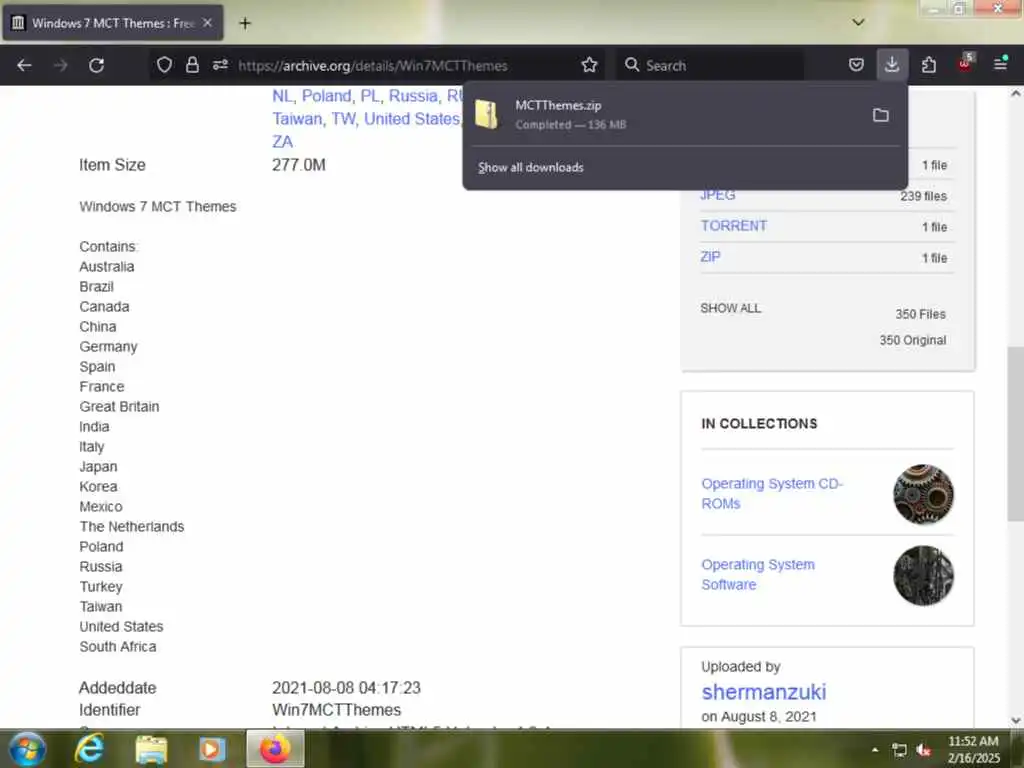Go back to the previous page
Screen dimensions: 1024x768
point(24,65)
